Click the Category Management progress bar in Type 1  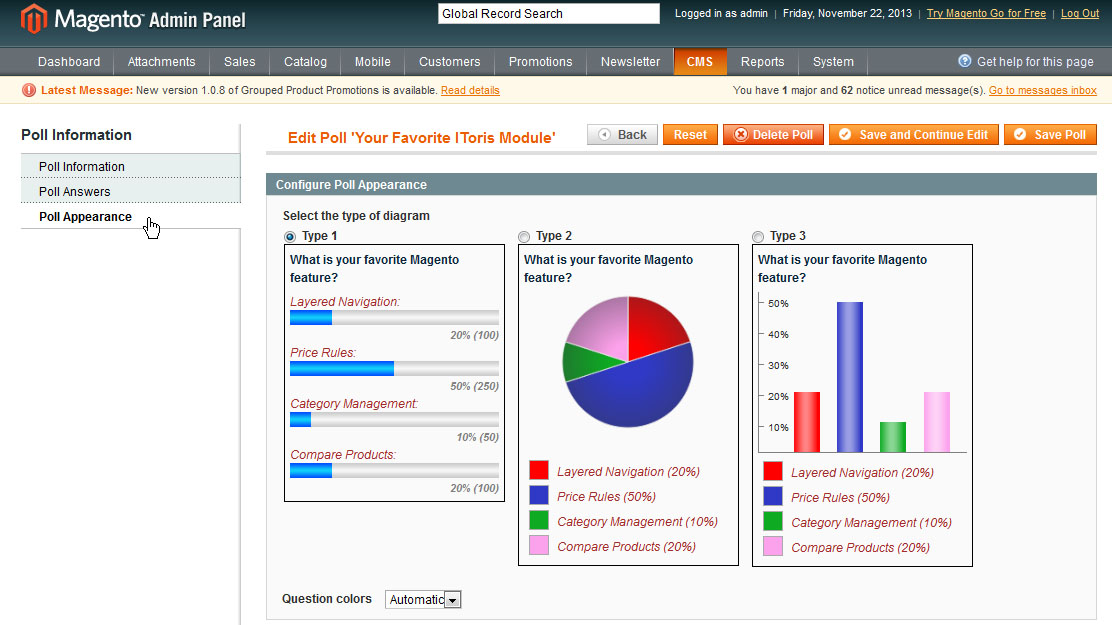[x=394, y=419]
